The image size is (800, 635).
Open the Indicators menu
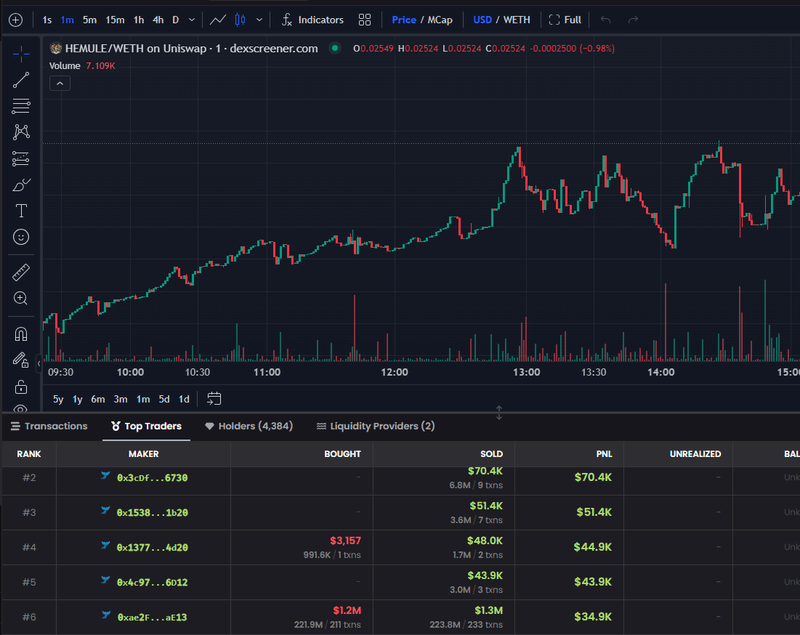(x=312, y=20)
